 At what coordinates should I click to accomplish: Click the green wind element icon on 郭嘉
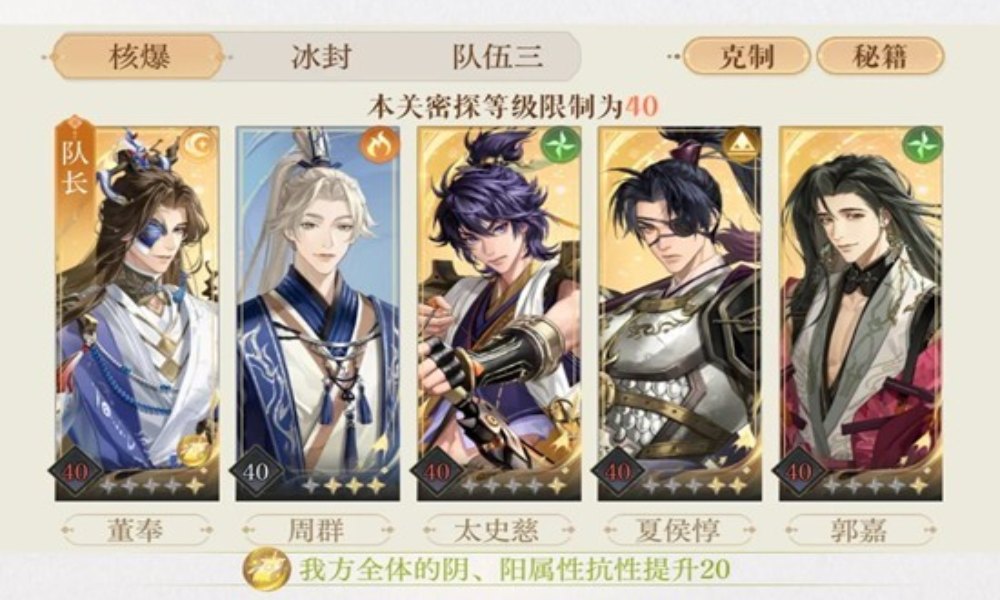[922, 145]
